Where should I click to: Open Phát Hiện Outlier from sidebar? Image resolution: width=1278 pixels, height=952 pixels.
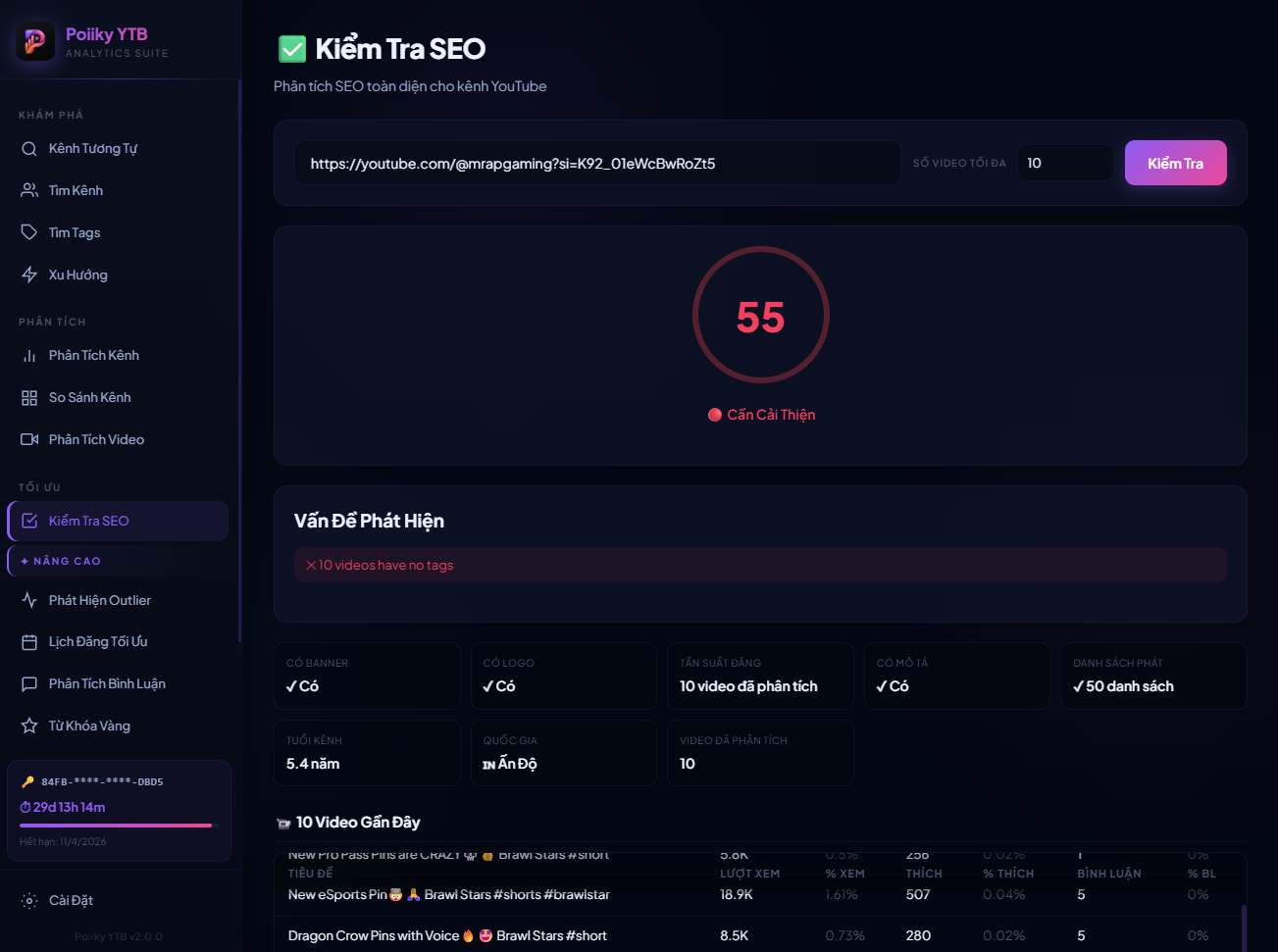click(99, 600)
